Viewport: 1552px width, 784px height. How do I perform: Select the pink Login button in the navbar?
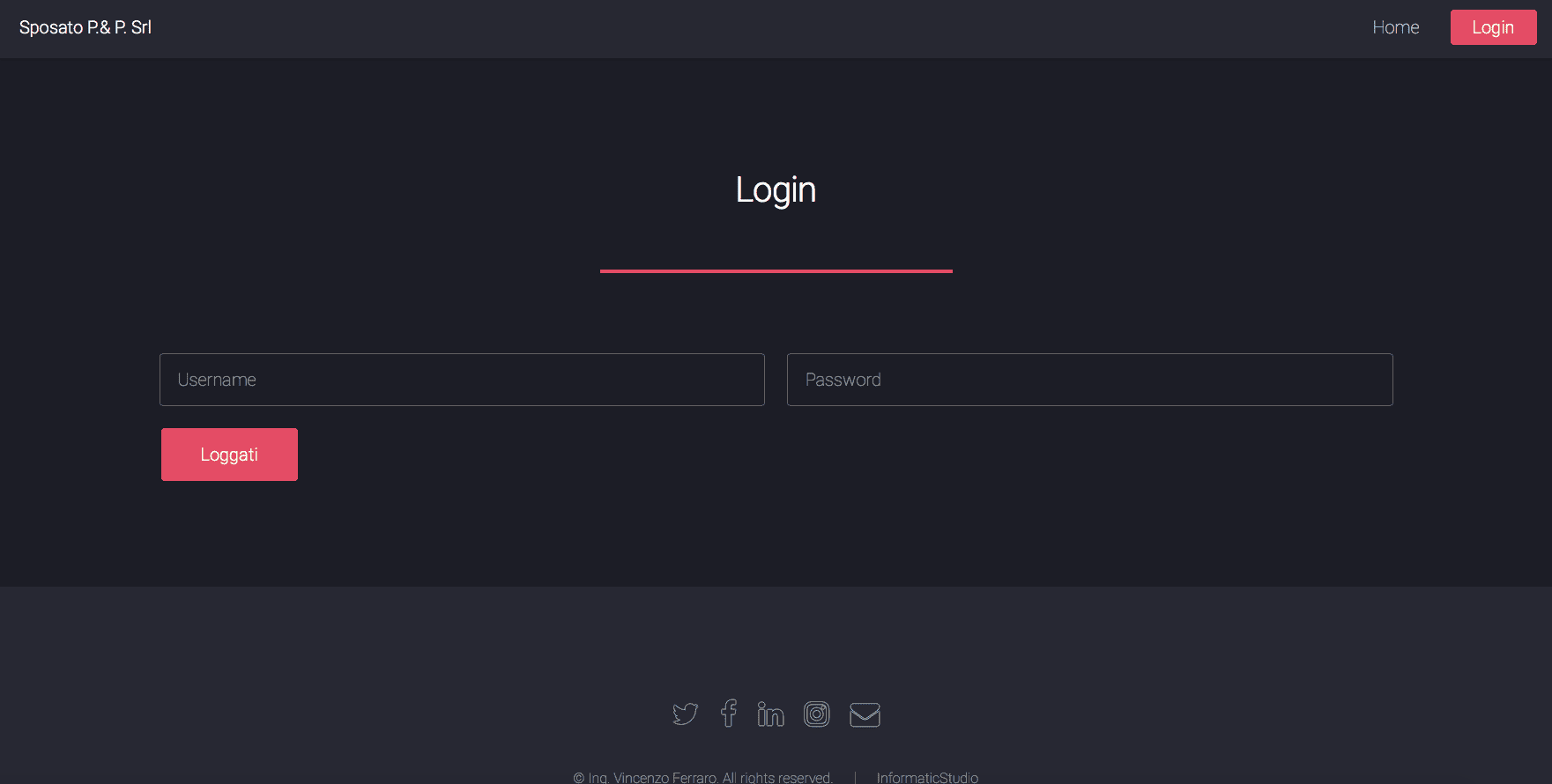[1493, 27]
